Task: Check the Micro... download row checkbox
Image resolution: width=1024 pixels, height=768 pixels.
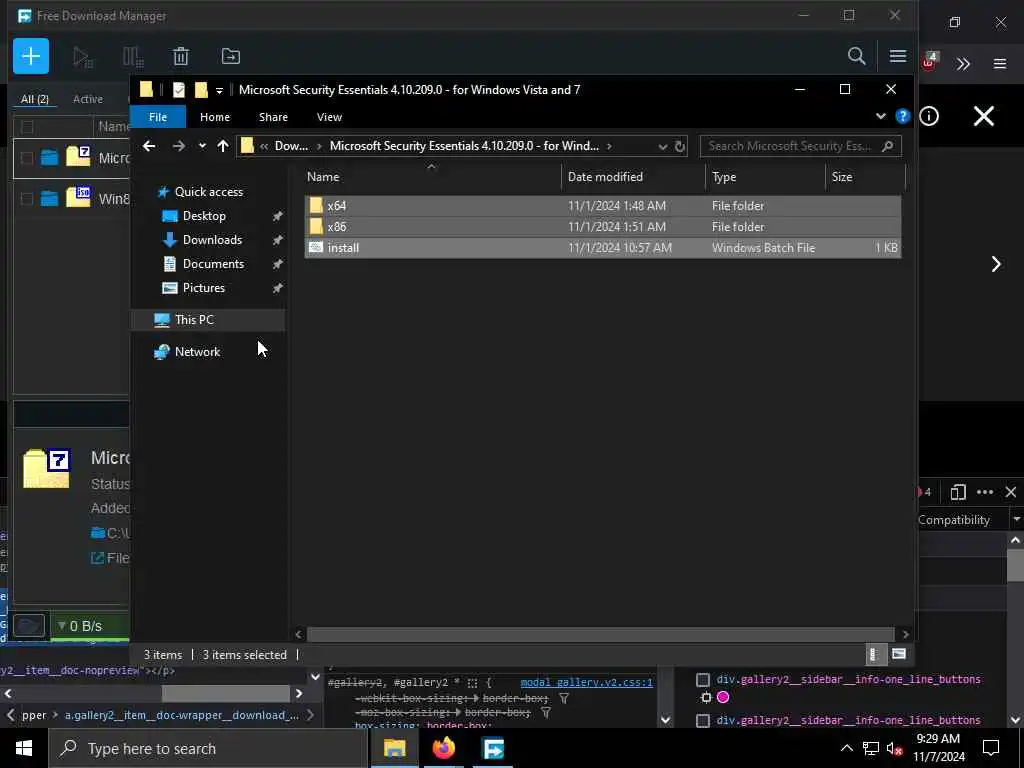Action: 27,158
